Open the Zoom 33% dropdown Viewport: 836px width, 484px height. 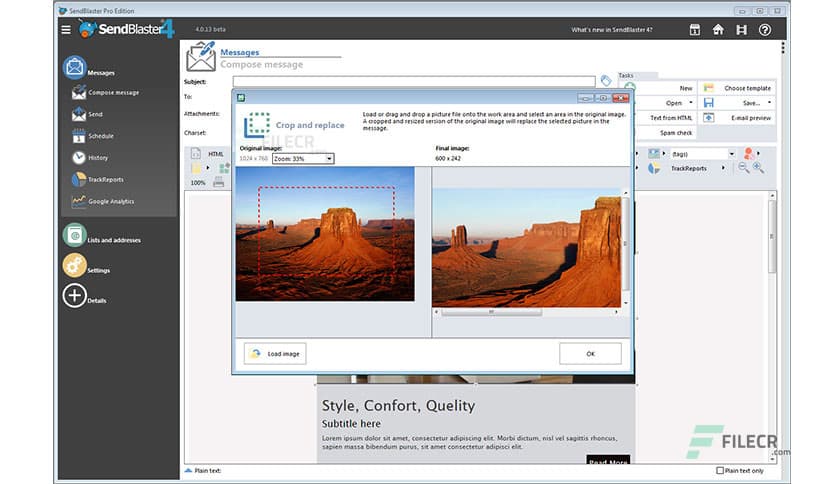(x=303, y=158)
